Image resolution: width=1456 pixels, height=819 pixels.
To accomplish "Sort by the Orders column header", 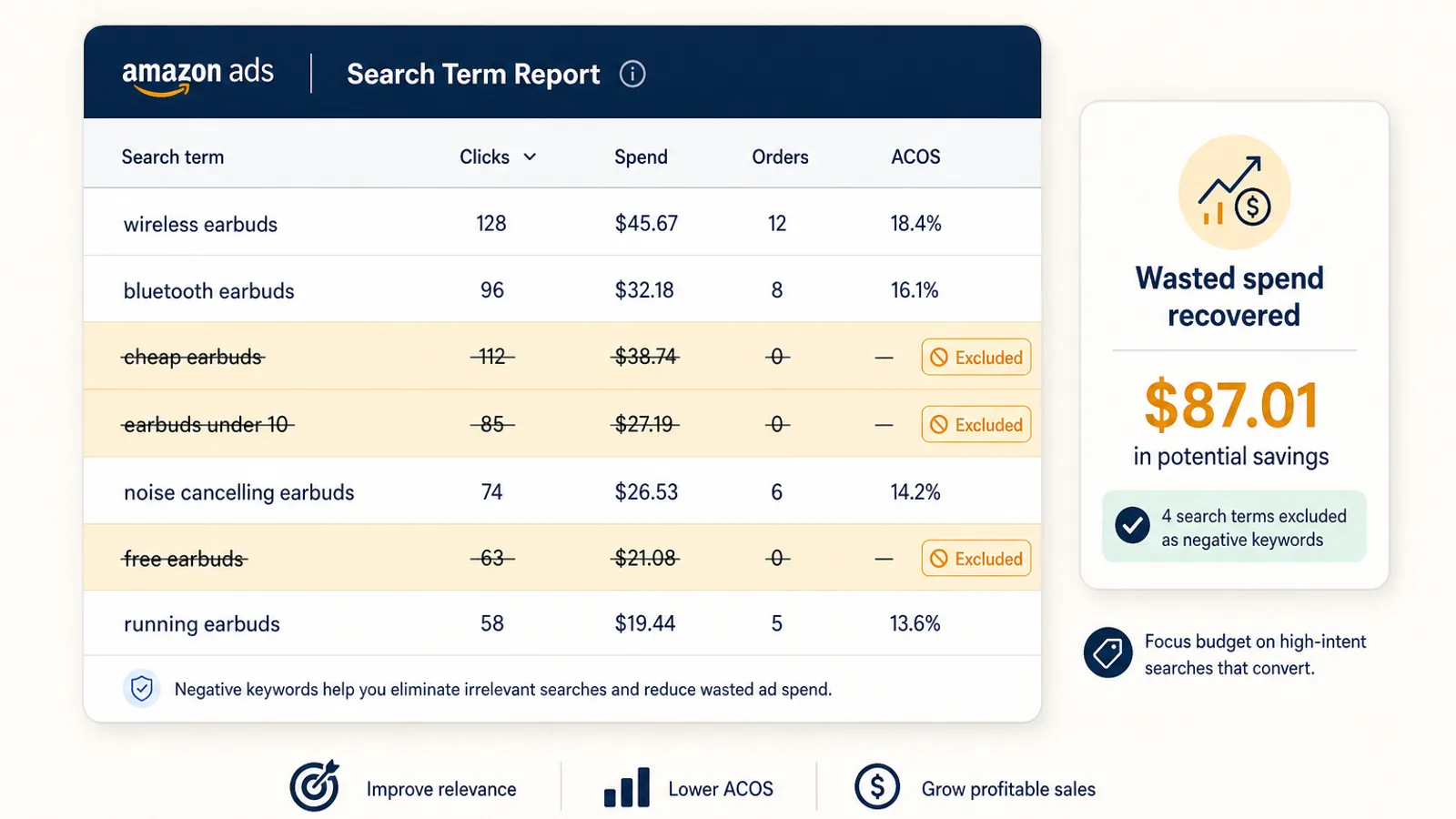I will 780,157.
